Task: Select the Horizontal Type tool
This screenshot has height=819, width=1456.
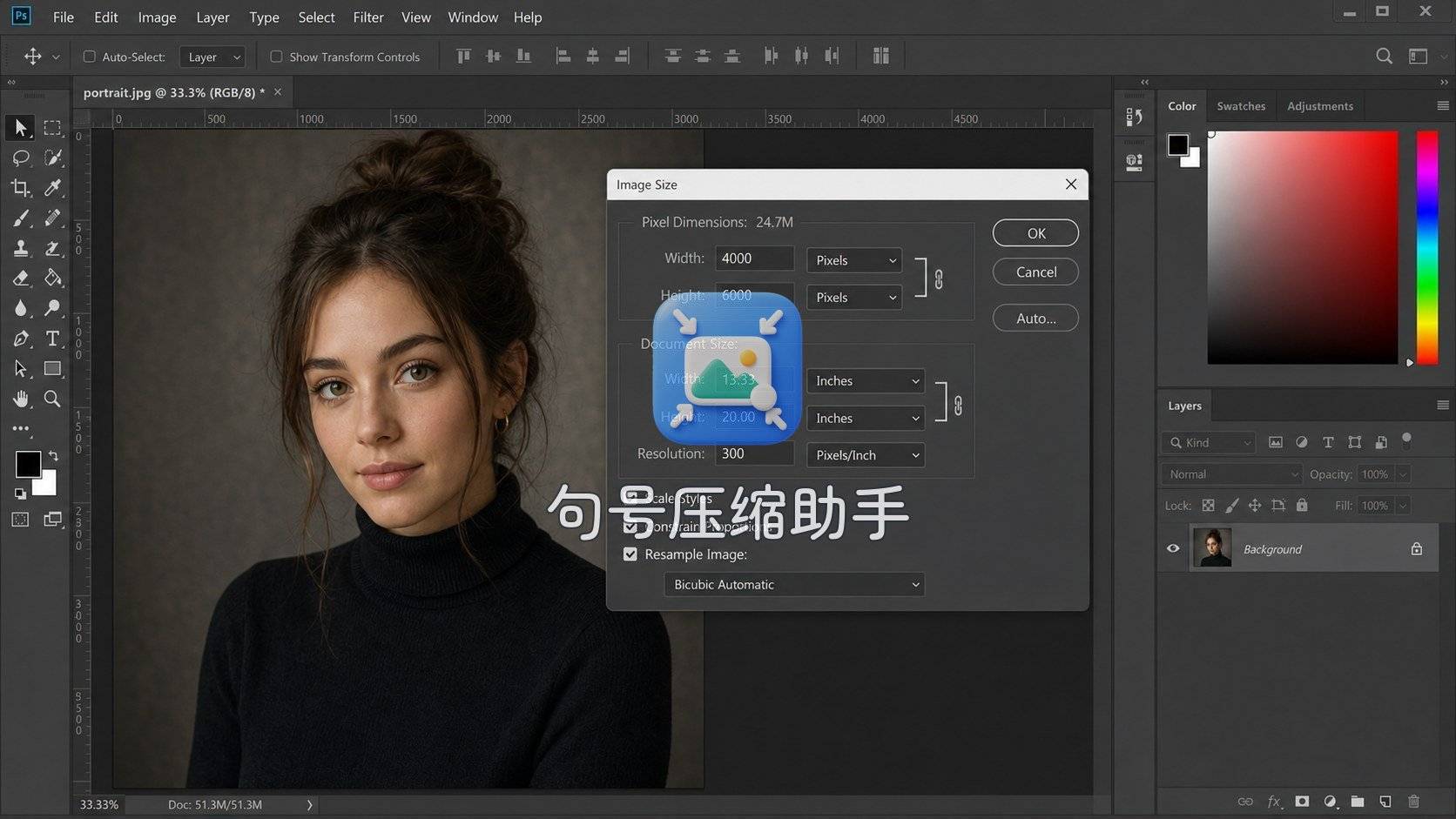Action: 52,339
